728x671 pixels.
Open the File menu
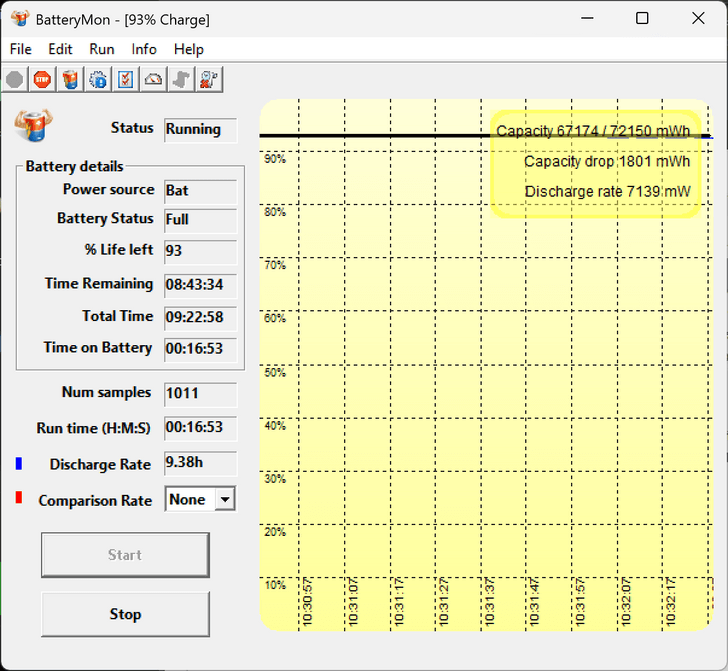(21, 49)
